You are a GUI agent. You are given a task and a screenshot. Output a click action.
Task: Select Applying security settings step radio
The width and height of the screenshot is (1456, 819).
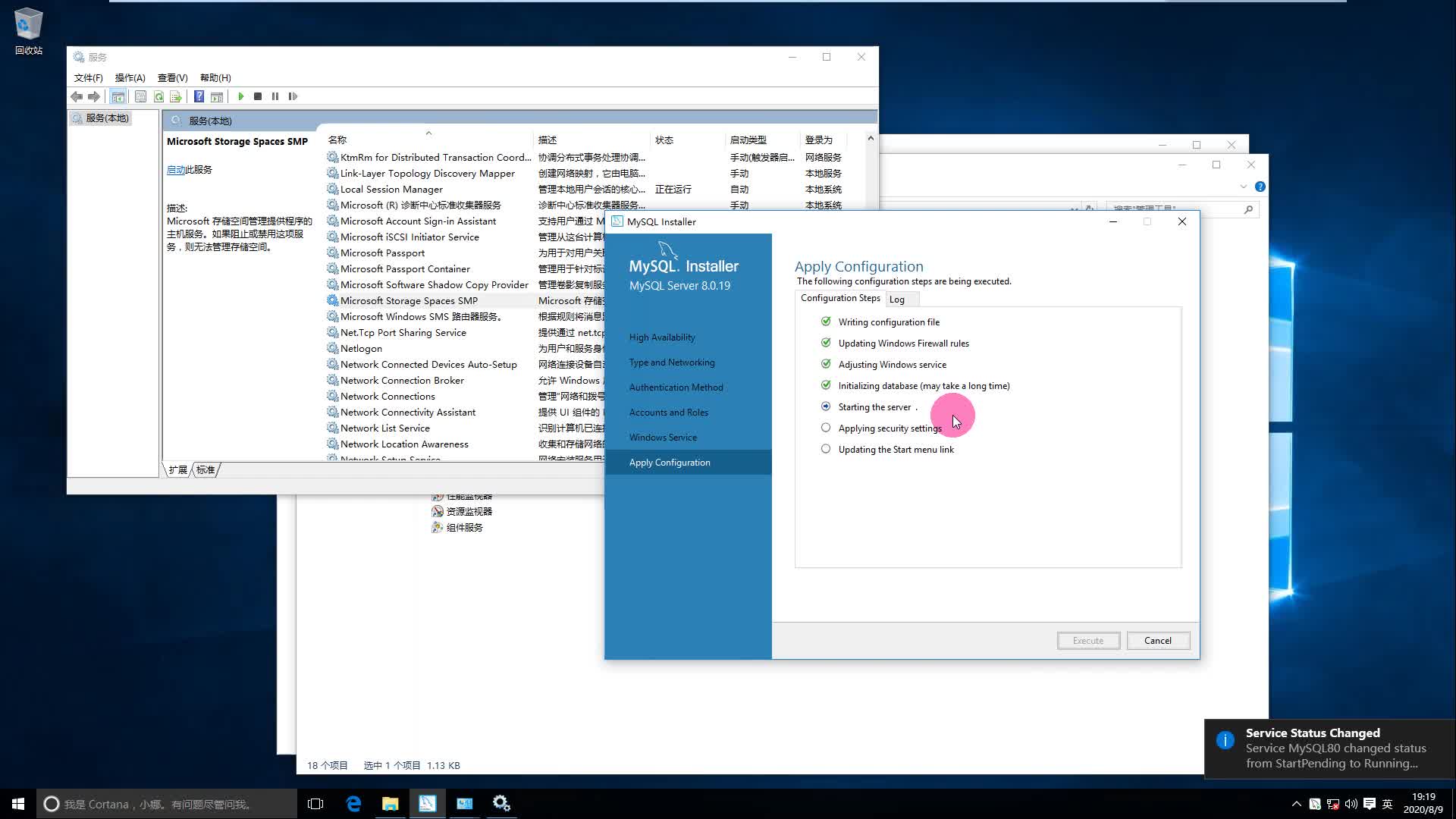click(826, 428)
